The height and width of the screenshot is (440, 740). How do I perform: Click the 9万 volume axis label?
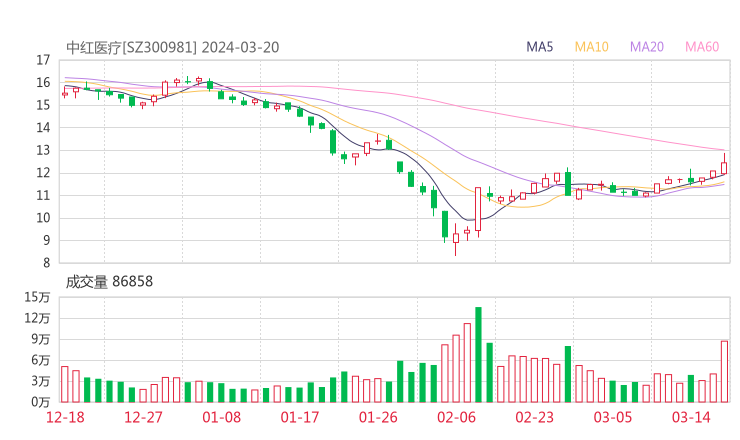[40, 339]
